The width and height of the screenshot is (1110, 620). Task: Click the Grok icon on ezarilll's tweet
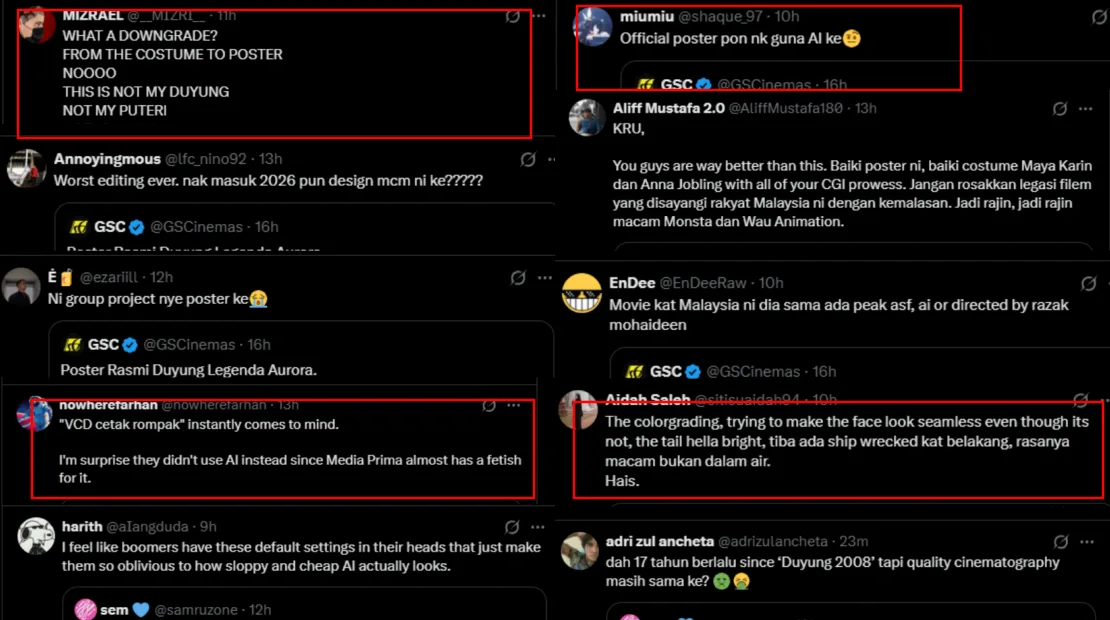(x=518, y=277)
